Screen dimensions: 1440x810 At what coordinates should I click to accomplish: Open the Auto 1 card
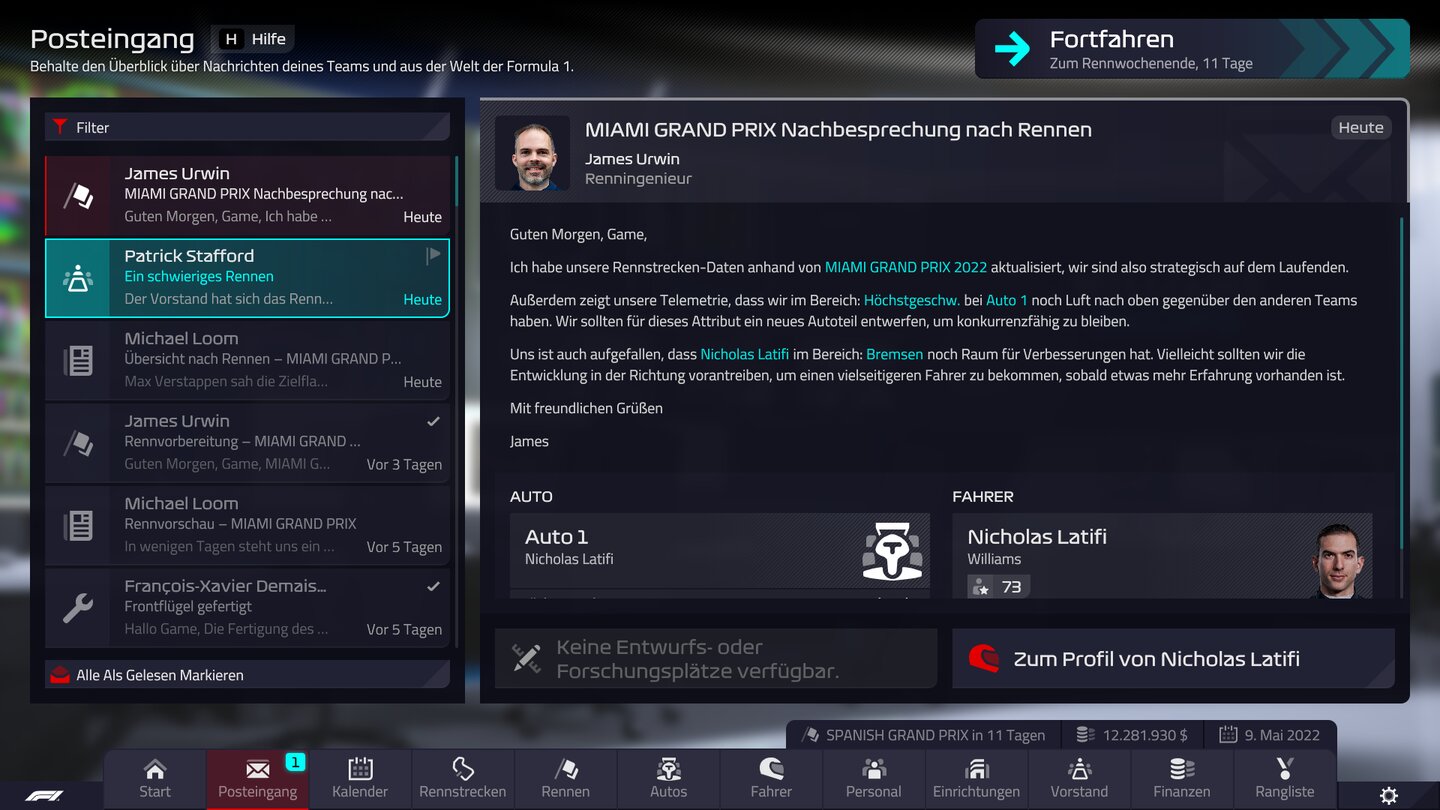point(720,555)
